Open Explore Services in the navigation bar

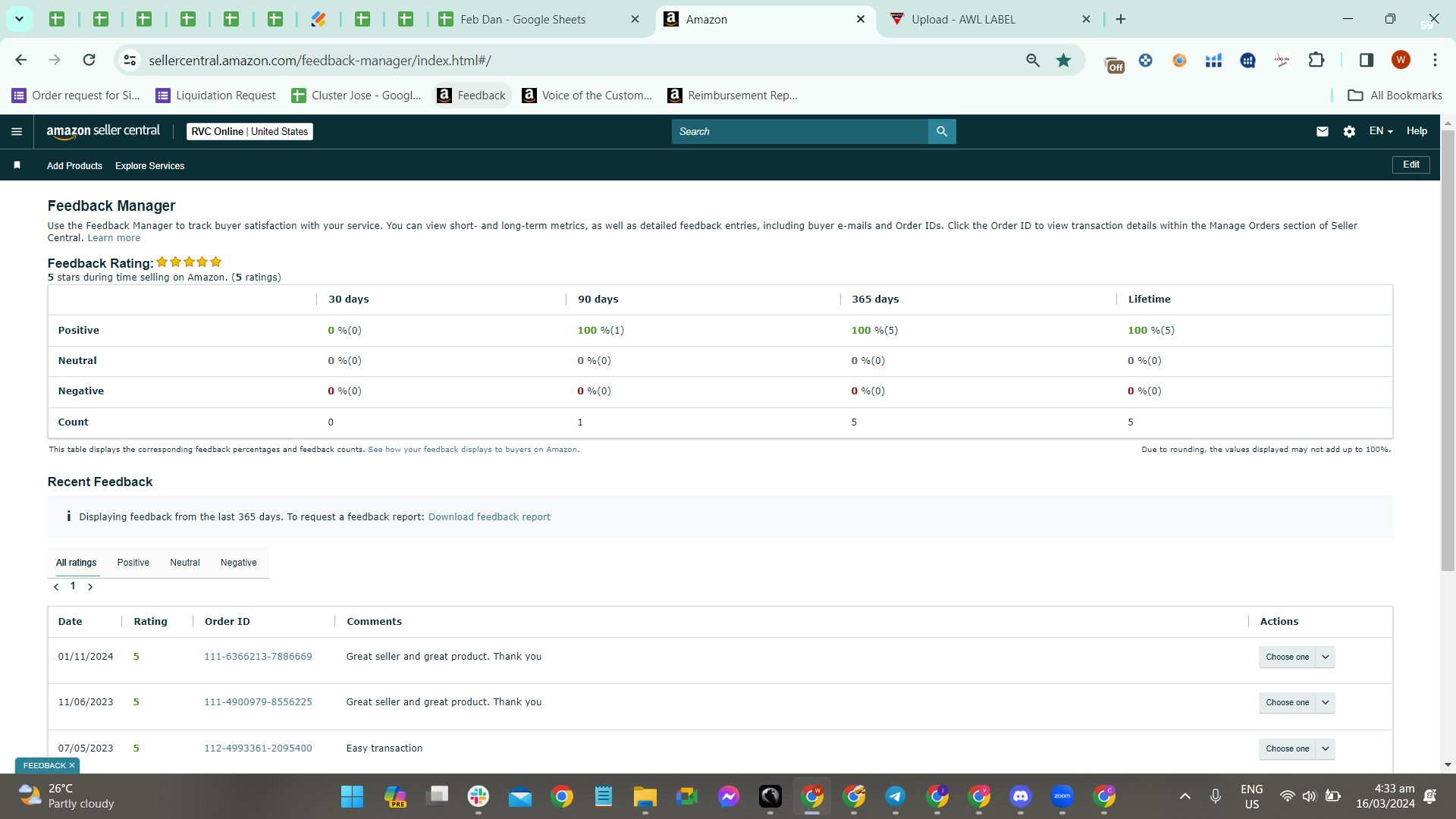point(150,166)
